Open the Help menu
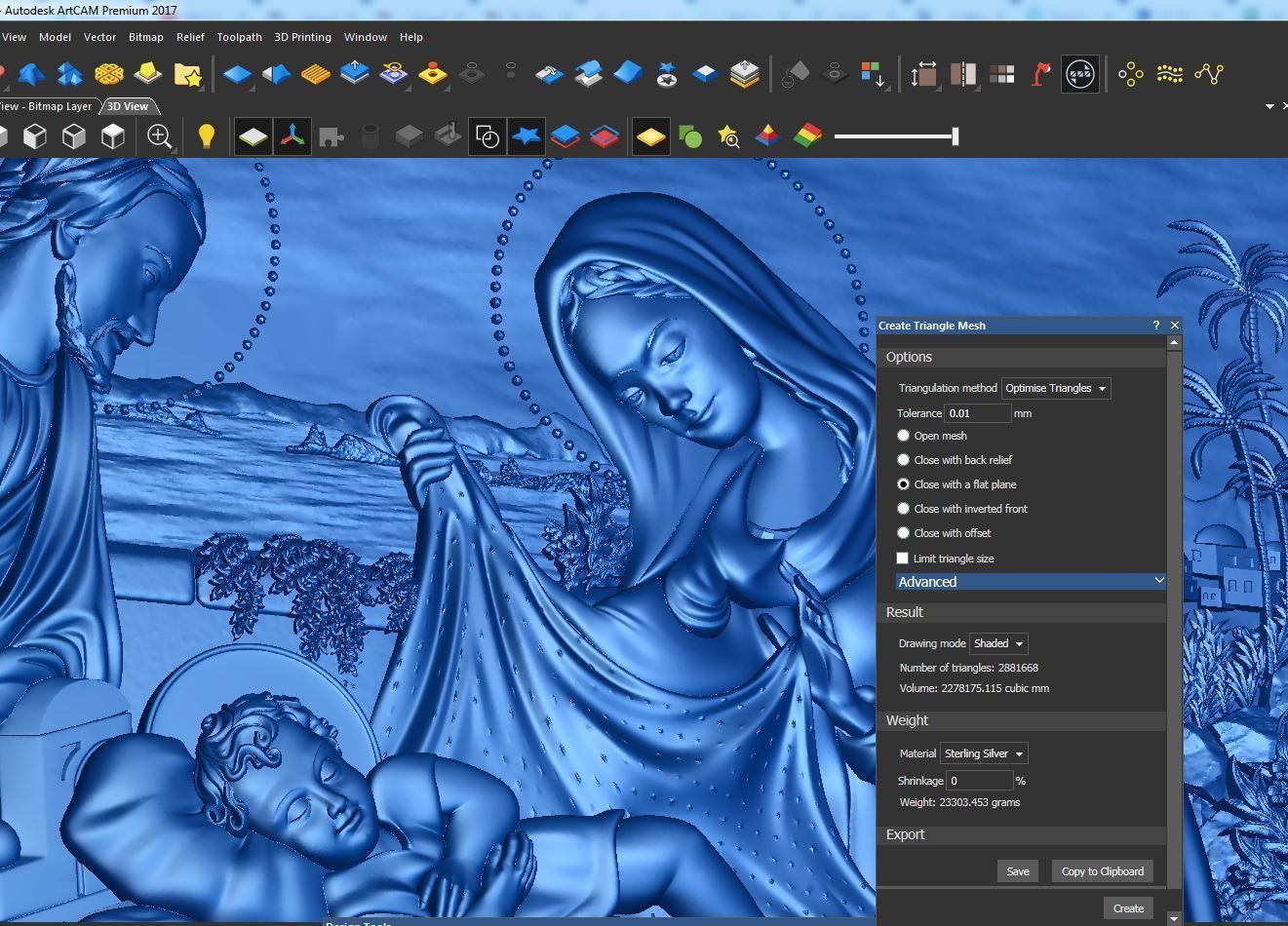 click(411, 37)
